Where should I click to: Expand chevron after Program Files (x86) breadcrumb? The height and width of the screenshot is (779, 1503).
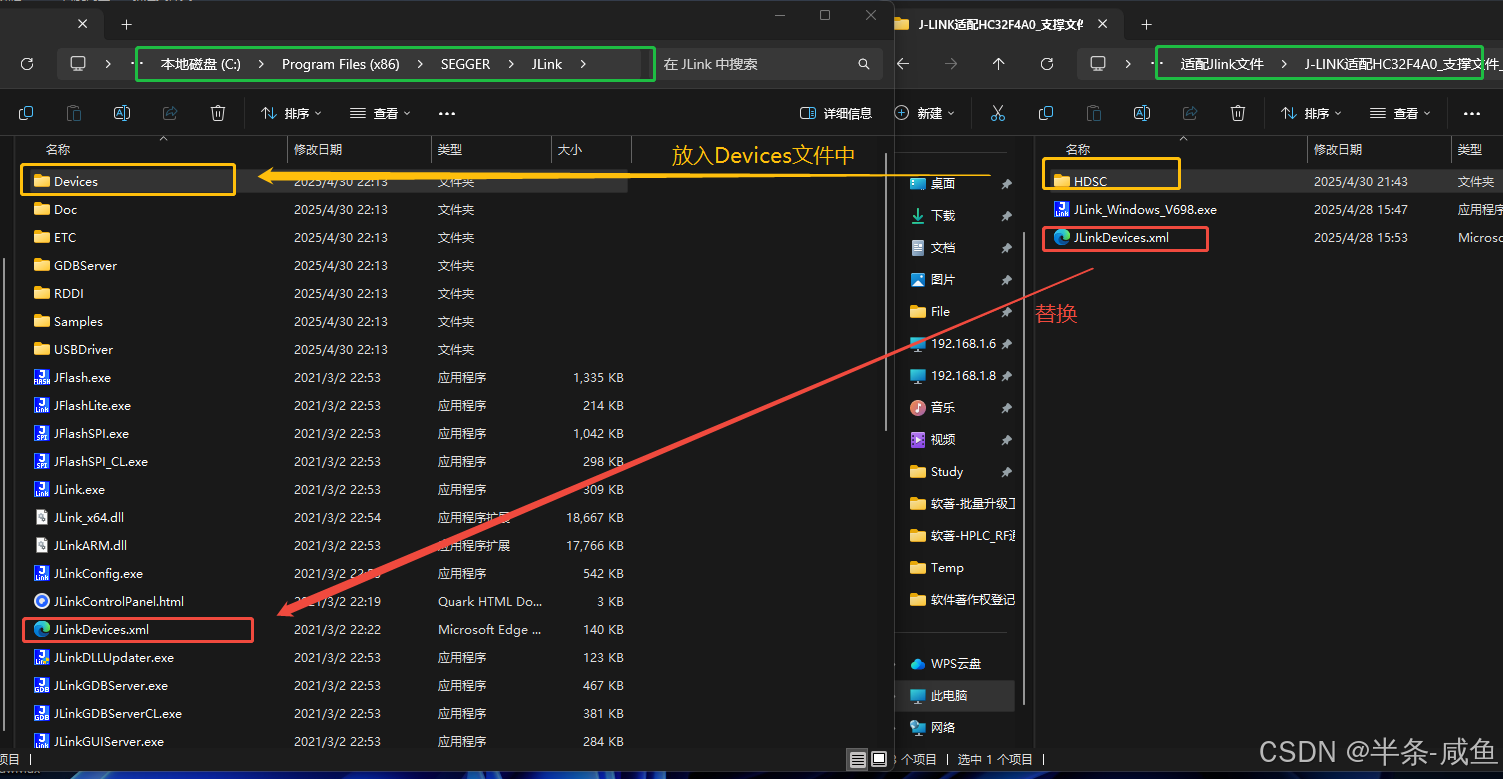click(420, 64)
